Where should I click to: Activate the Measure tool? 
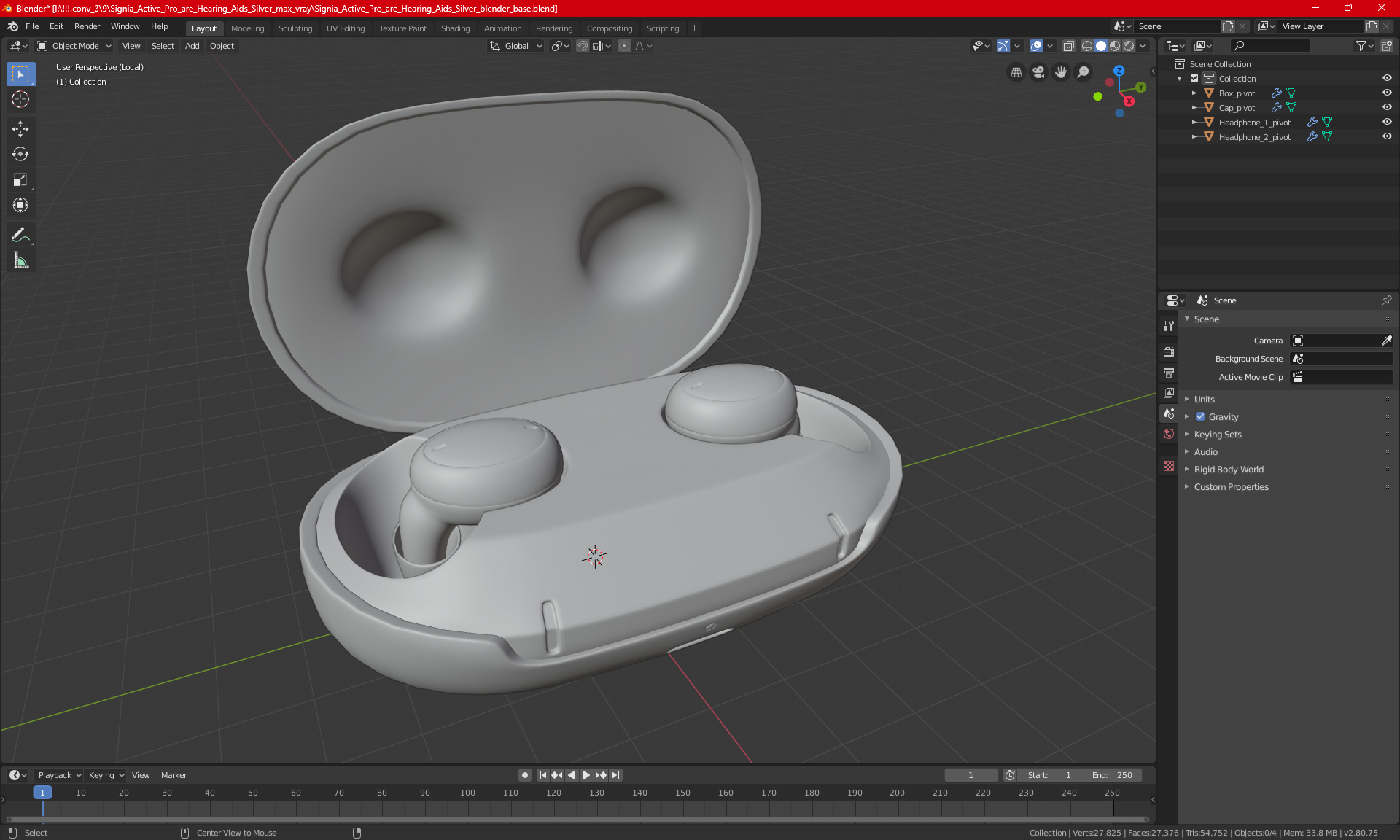(x=20, y=260)
